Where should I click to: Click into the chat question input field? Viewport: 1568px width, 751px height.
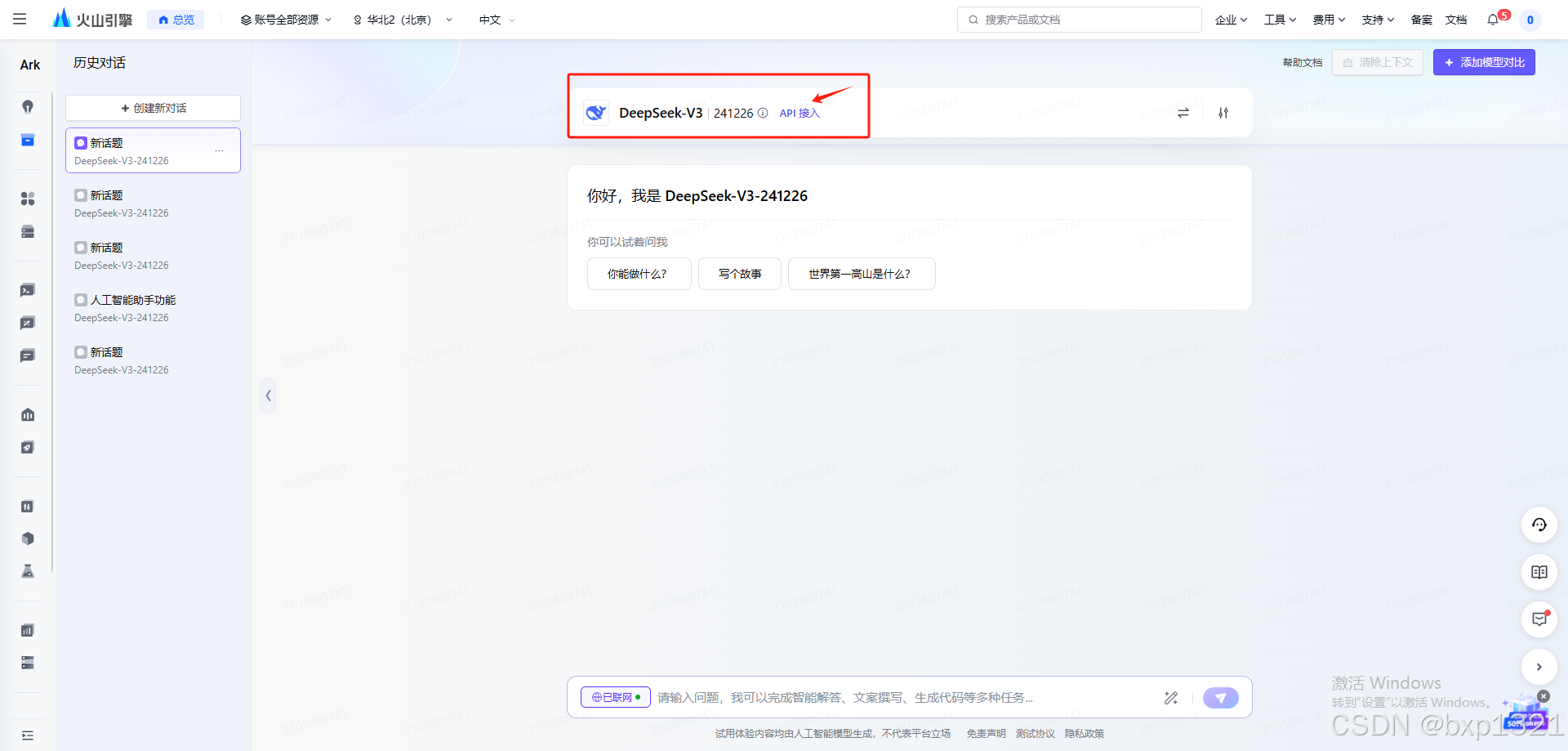point(902,697)
